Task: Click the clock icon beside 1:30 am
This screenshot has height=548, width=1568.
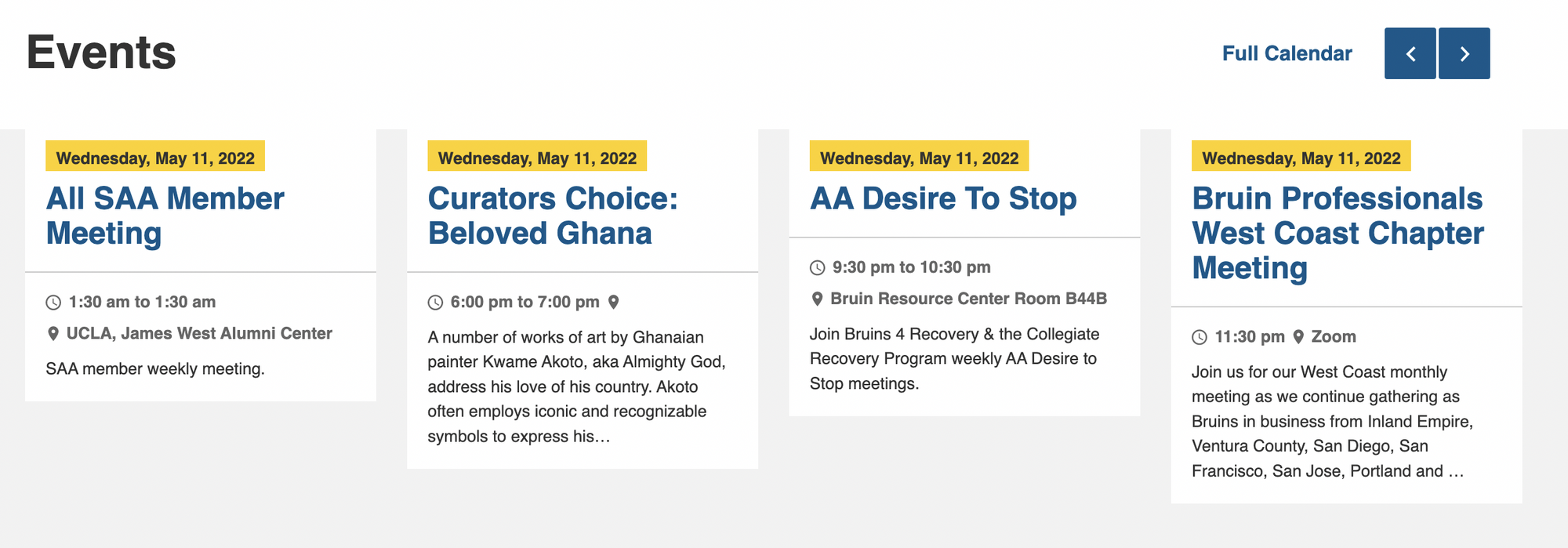Action: 53,303
